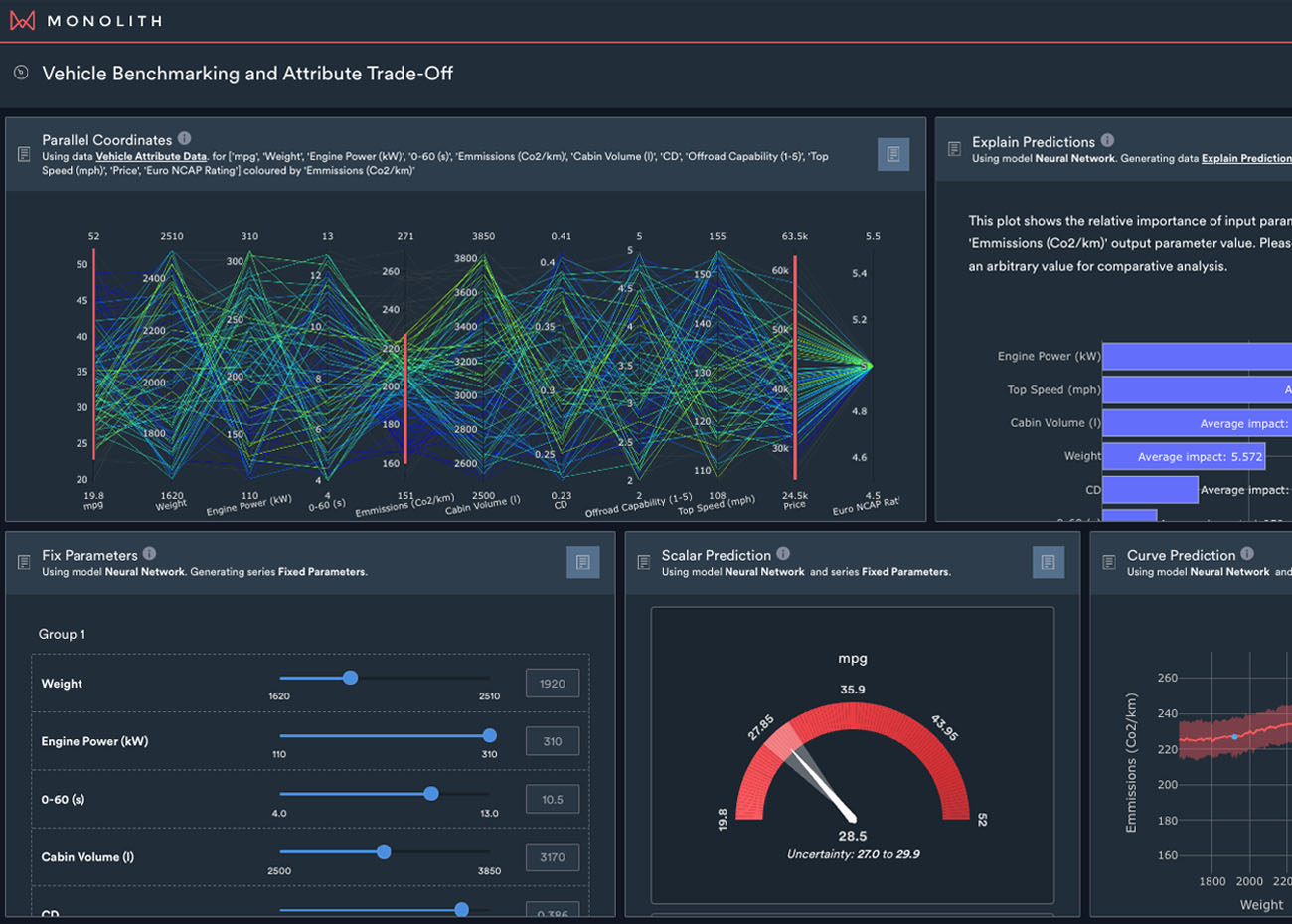Open Explain Predictions data link

(1246, 158)
